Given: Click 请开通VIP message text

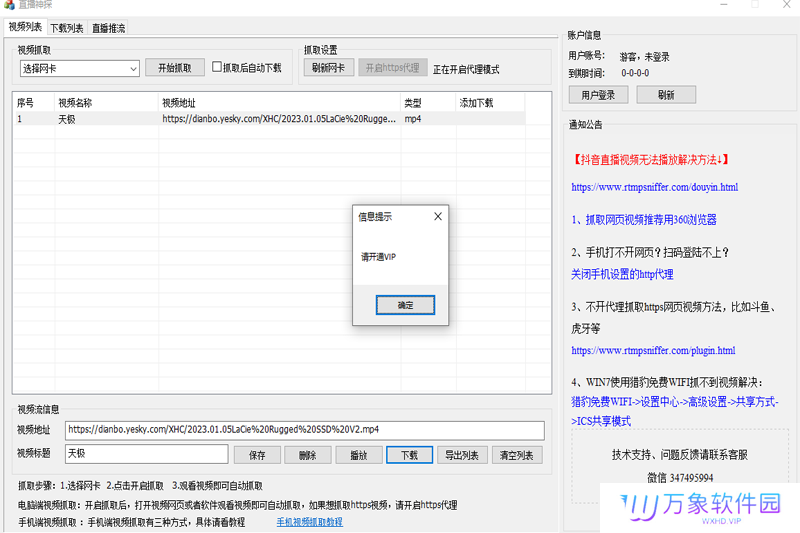Looking at the screenshot, I should click(379, 257).
